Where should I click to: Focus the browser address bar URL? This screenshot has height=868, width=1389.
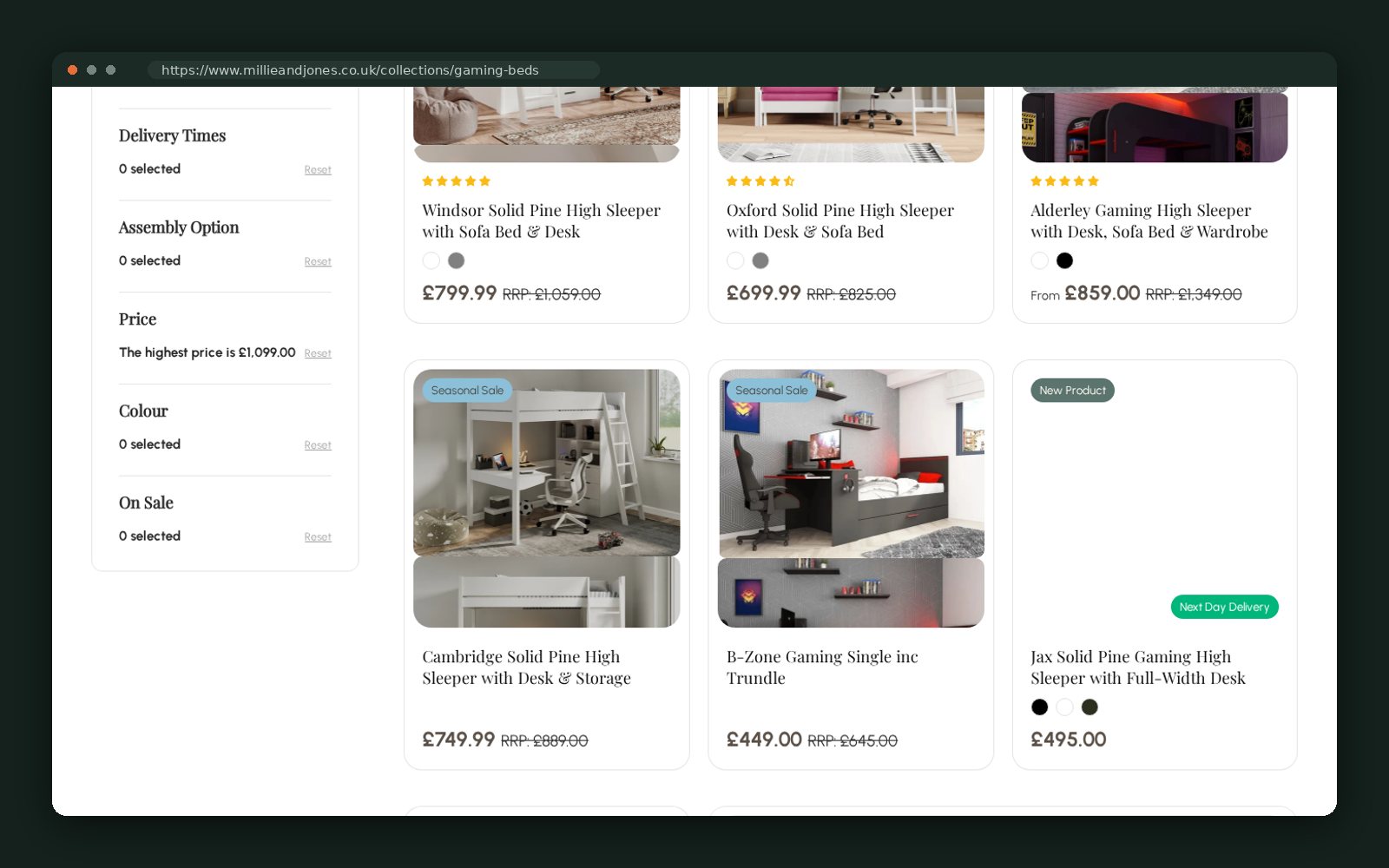pyautogui.click(x=373, y=70)
